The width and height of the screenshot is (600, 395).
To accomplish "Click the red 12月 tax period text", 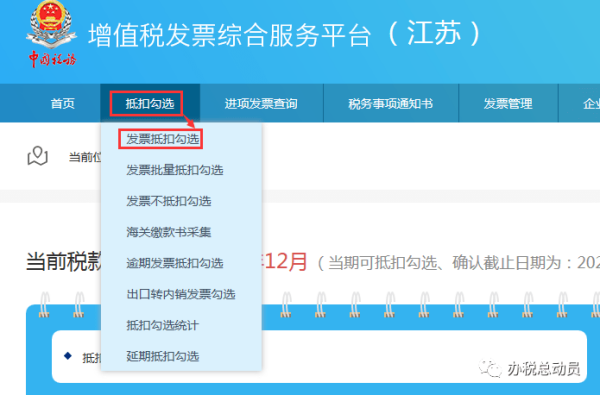I will 285,262.
